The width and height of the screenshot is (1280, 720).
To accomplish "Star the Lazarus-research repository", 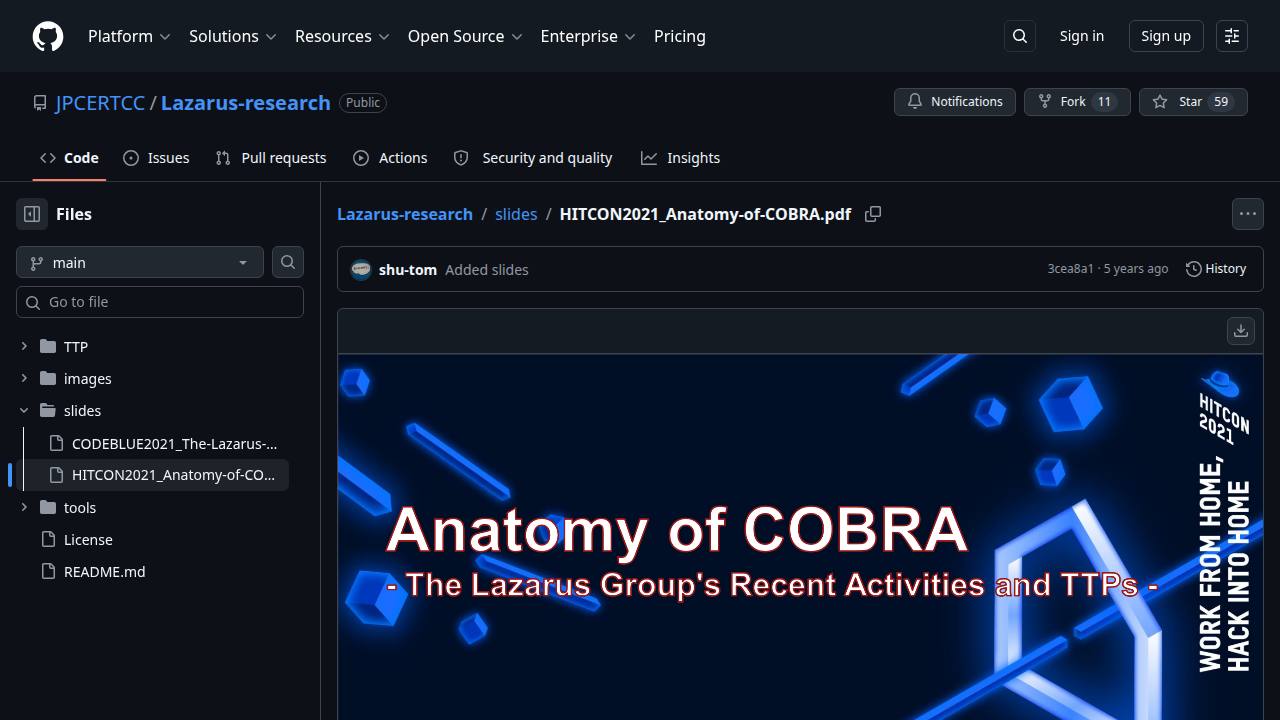I will tap(1193, 102).
